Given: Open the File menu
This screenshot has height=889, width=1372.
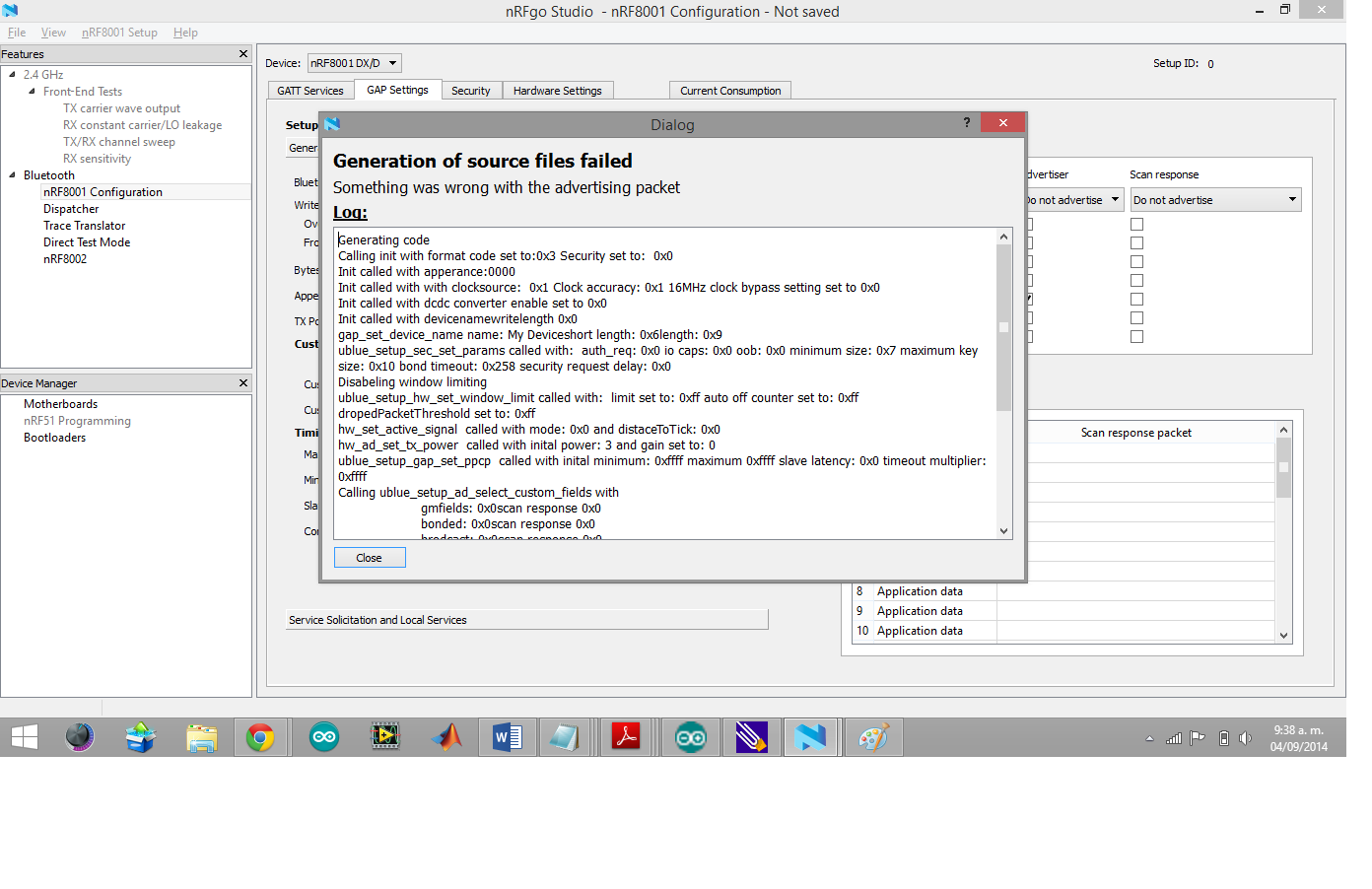Looking at the screenshot, I should click(x=17, y=32).
